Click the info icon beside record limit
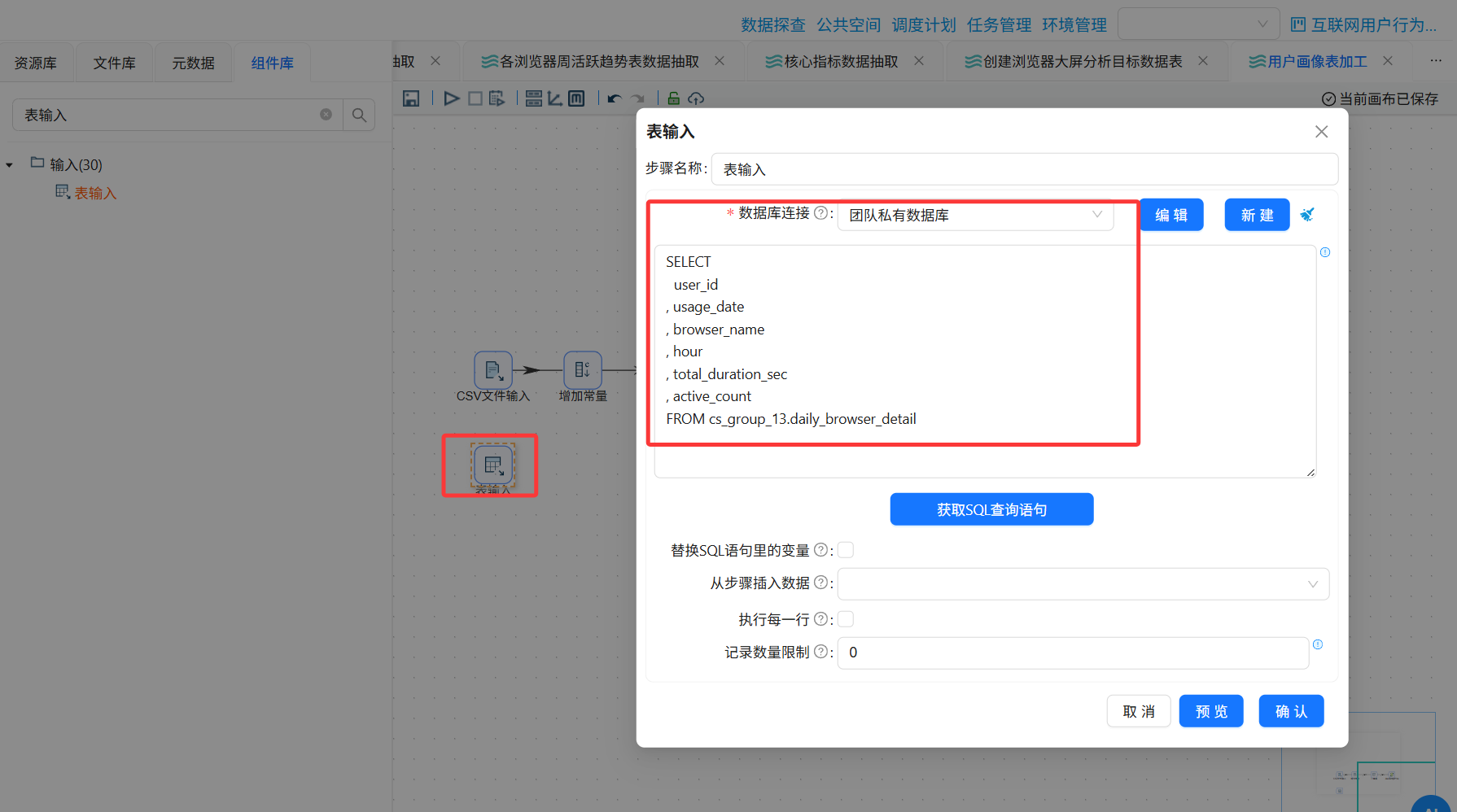Viewport: 1457px width, 812px height. tap(1318, 644)
